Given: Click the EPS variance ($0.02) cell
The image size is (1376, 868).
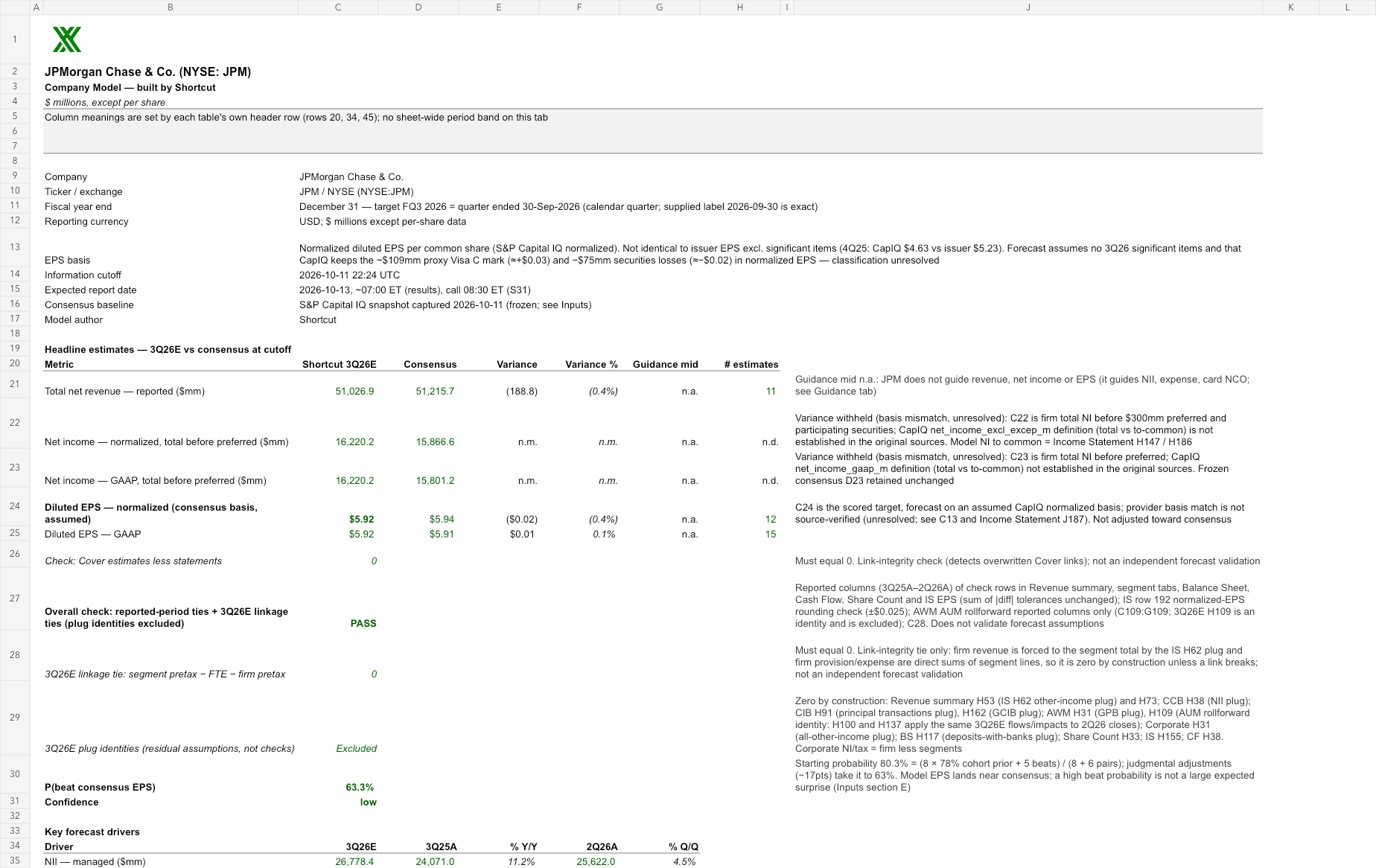Looking at the screenshot, I should [x=522, y=520].
